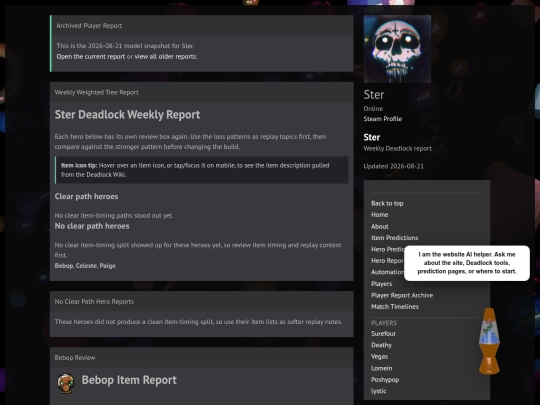This screenshot has width=540, height=405.
Task: Go Back to top
Action: pyautogui.click(x=387, y=204)
